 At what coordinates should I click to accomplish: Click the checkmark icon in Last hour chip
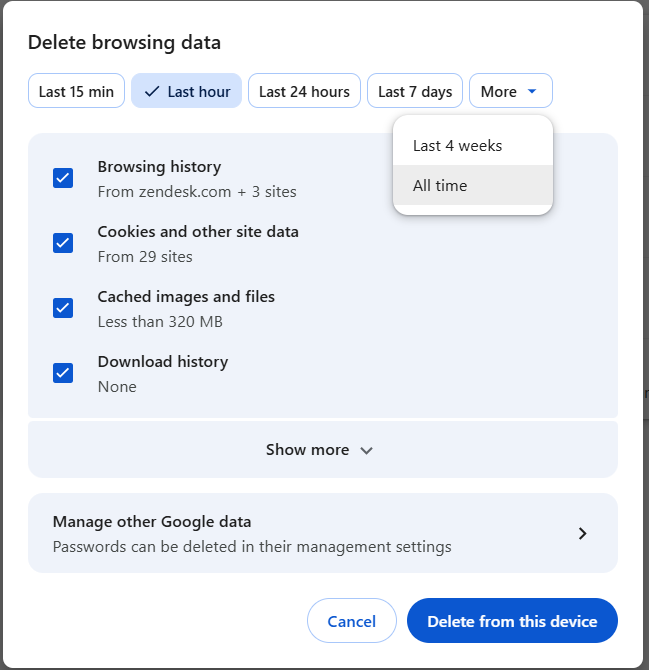(152, 91)
